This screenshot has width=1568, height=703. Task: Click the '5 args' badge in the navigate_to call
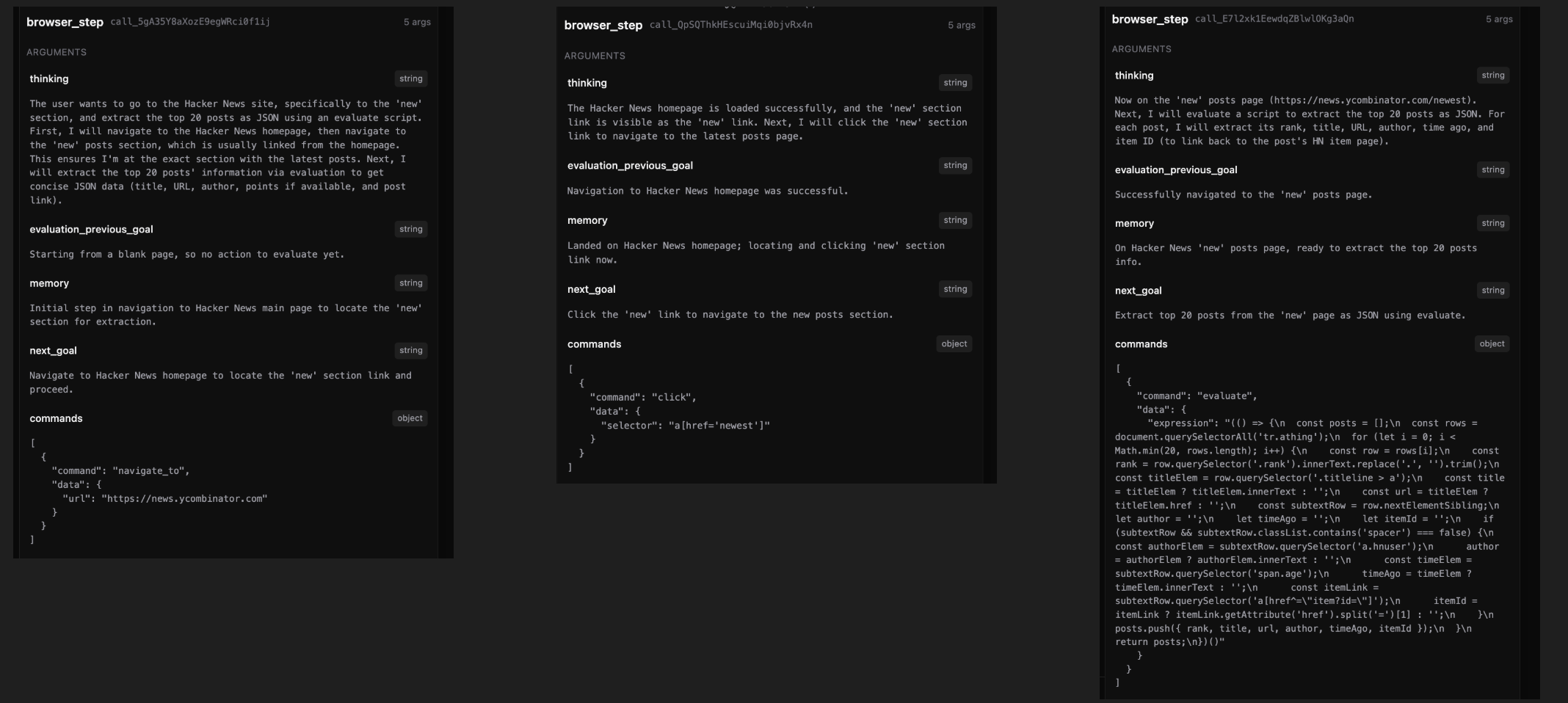[x=417, y=22]
